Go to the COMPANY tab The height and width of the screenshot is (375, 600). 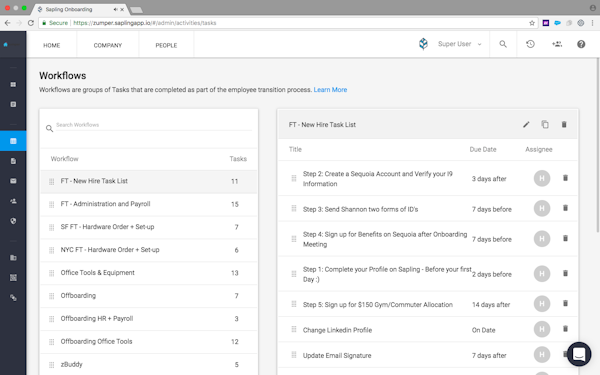108,45
